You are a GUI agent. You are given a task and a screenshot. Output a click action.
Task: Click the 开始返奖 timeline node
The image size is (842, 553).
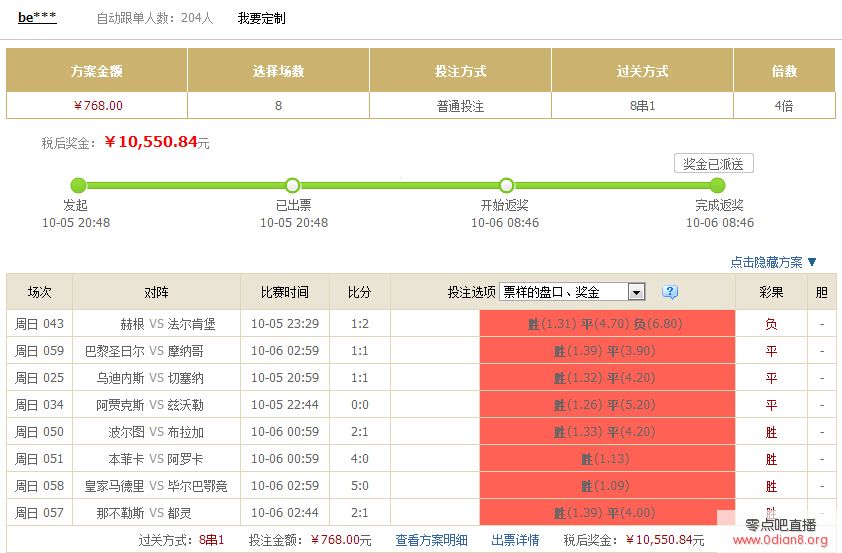point(506,185)
